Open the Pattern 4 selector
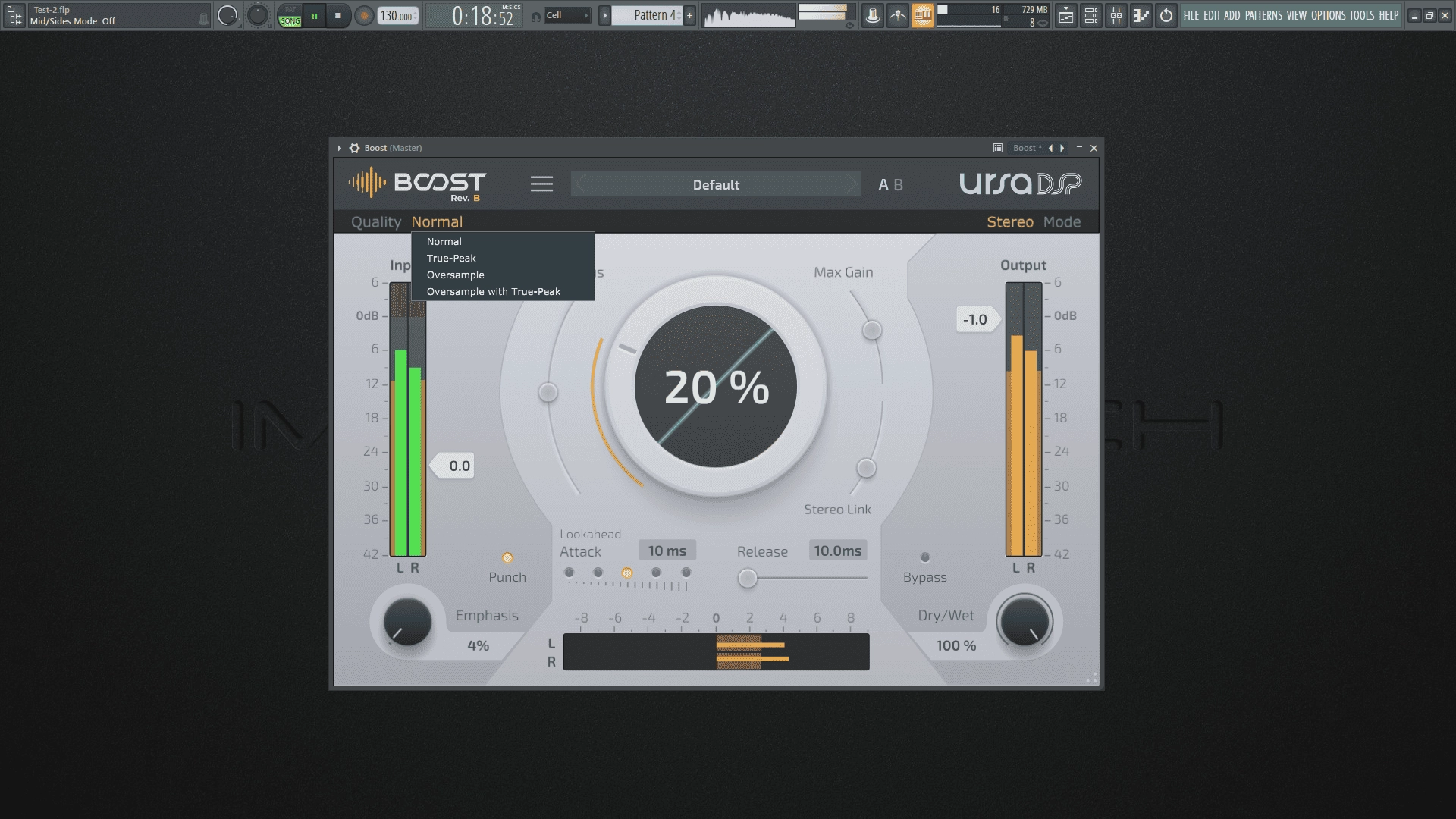 648,15
